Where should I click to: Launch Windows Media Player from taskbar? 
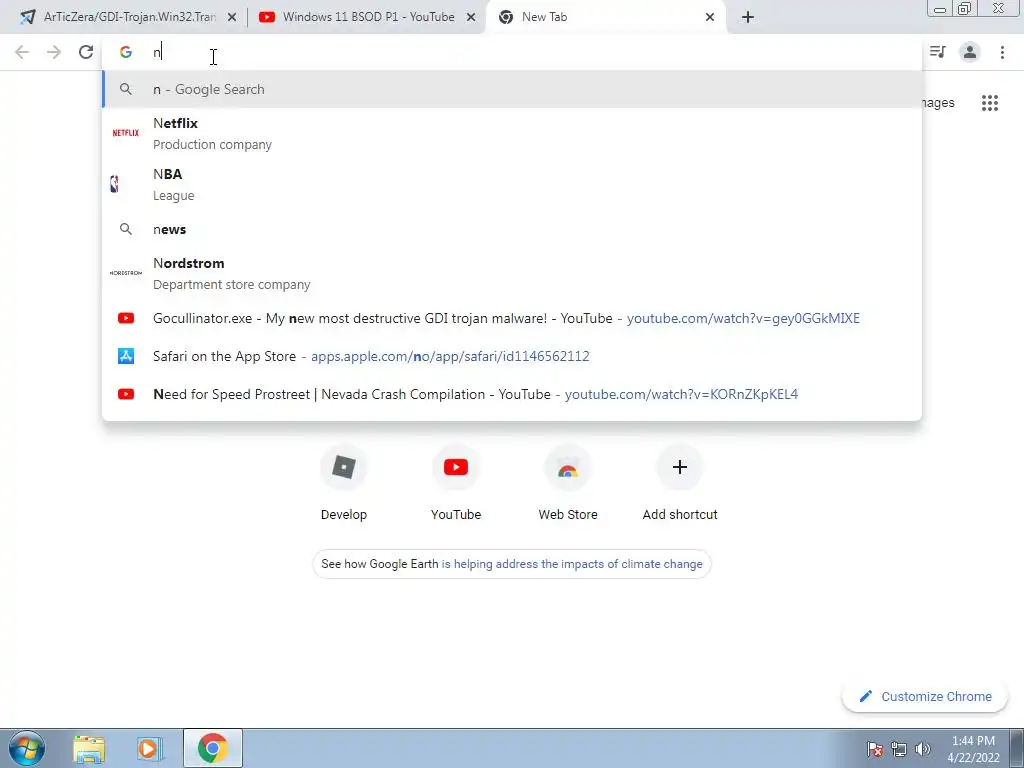click(x=150, y=749)
